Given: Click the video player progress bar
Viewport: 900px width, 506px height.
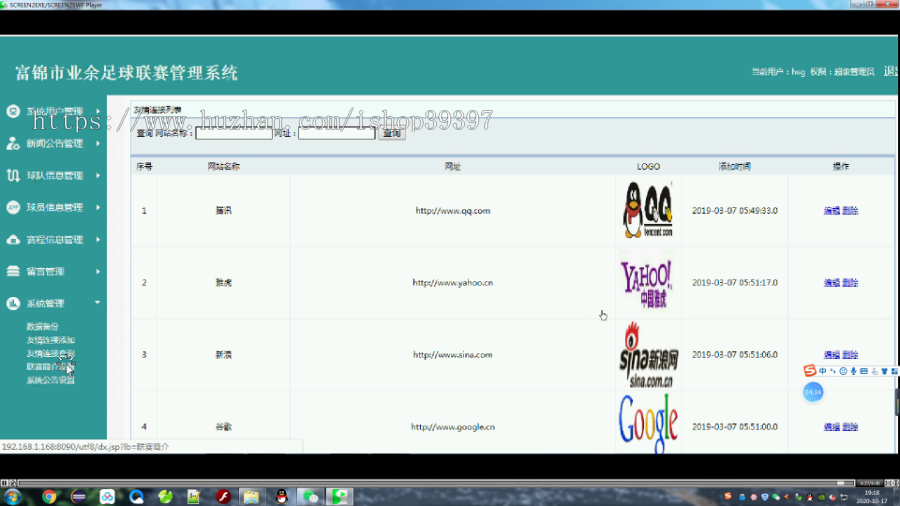Looking at the screenshot, I should click(x=436, y=483).
